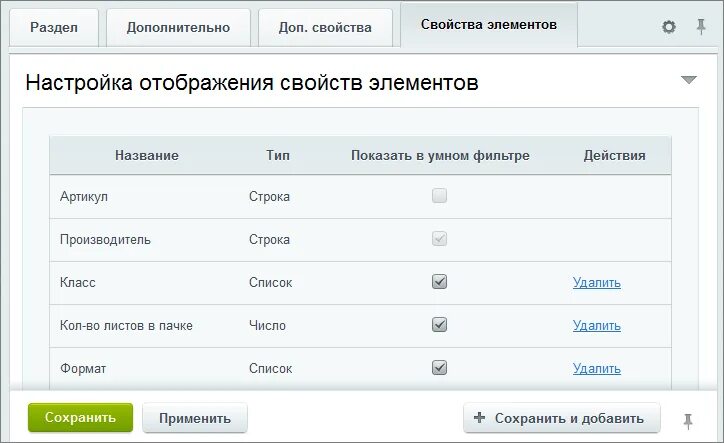
Task: Click Удалить link for Формат row
Action: click(x=597, y=369)
